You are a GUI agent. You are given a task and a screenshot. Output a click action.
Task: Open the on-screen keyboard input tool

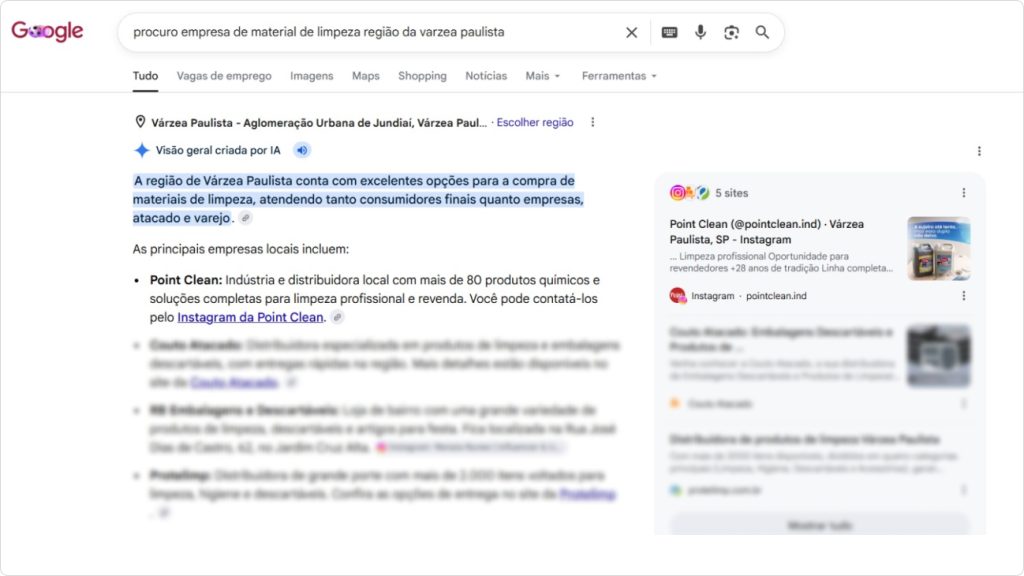tap(669, 32)
